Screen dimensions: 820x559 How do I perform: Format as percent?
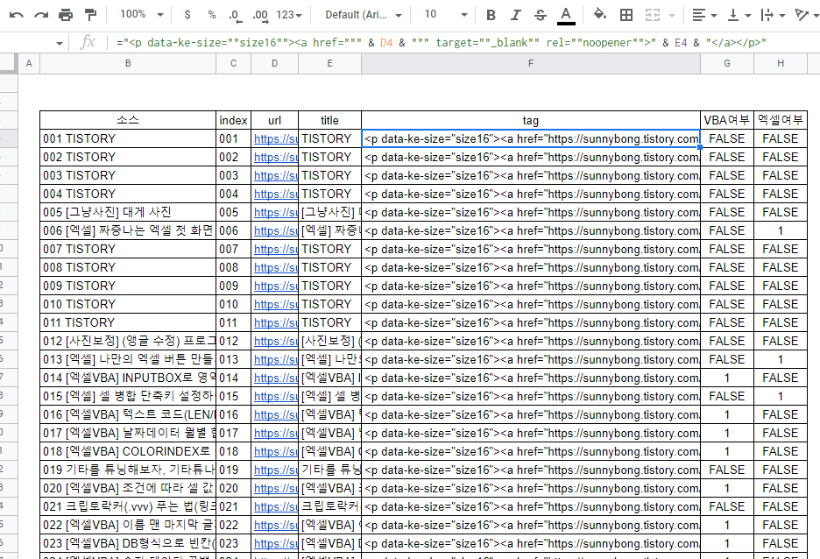click(212, 15)
